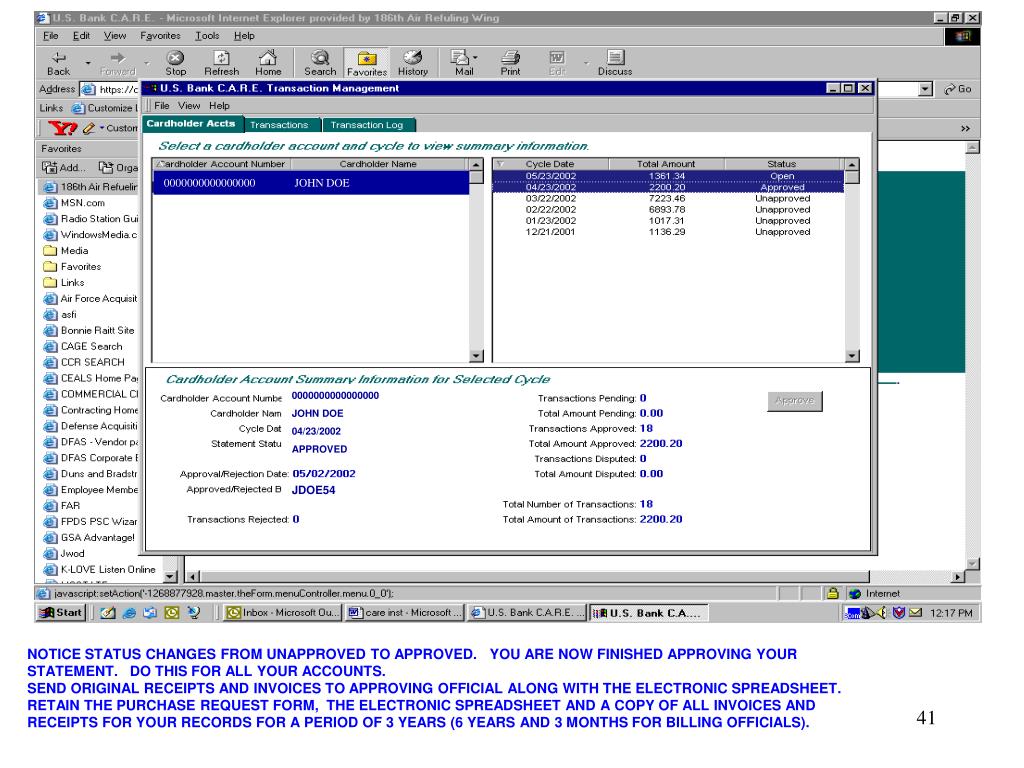Image resolution: width=1024 pixels, height=768 pixels.
Task: Click the Back arrow in IE toolbar
Action: (58, 63)
